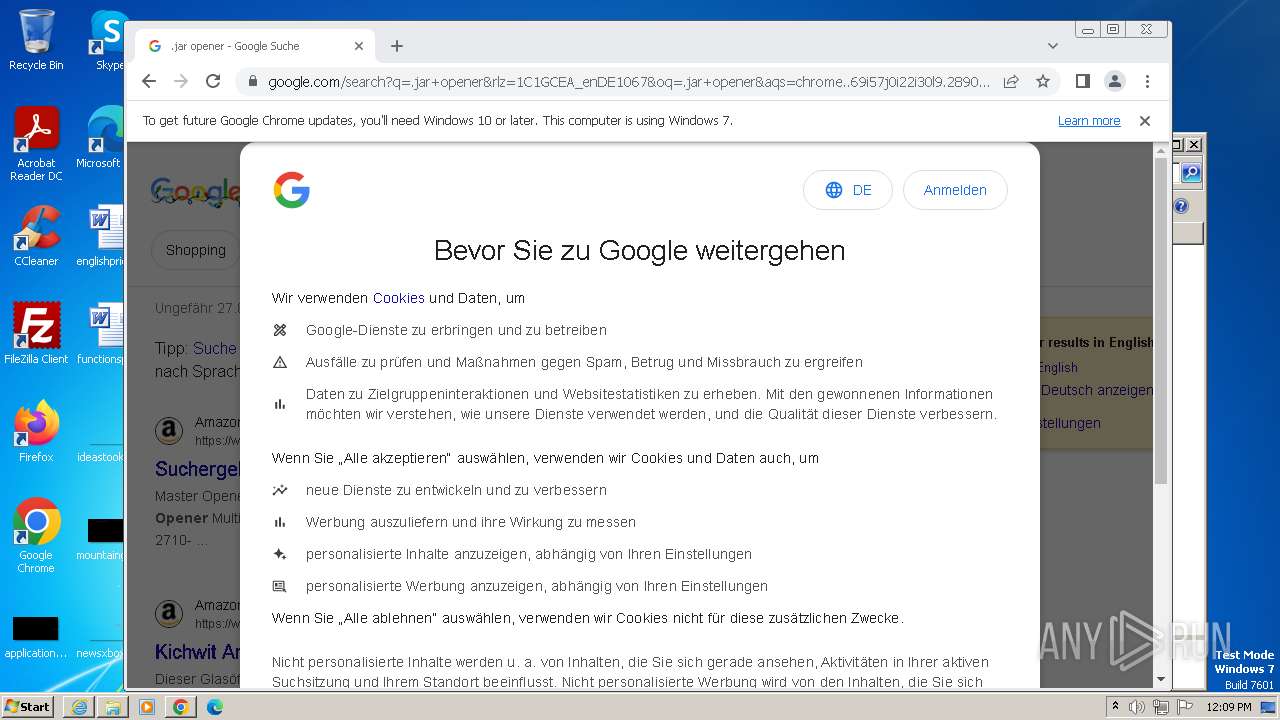This screenshot has height=720, width=1280.
Task: Select the '.jar opener - Google Suche' tab
Action: (255, 46)
